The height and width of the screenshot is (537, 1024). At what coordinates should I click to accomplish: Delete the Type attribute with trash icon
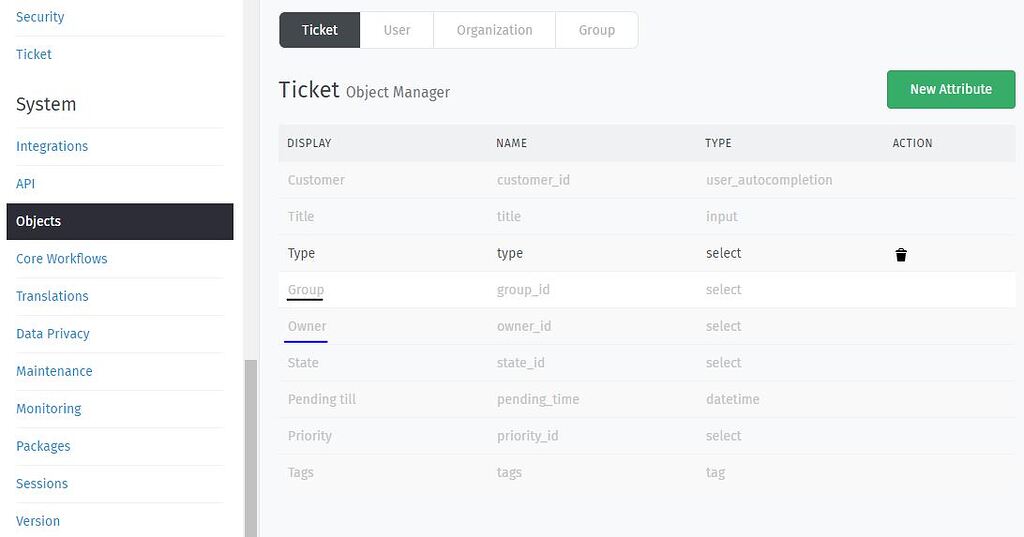click(x=901, y=254)
